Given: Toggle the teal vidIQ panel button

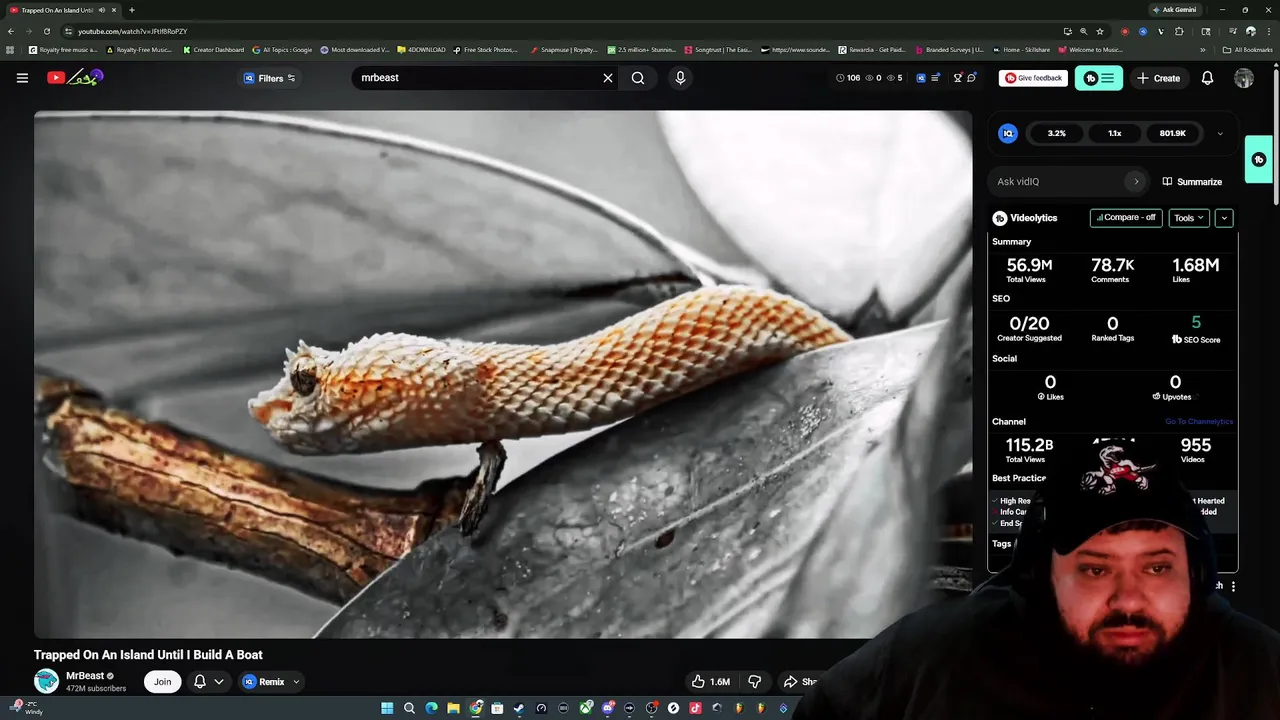Looking at the screenshot, I should pos(1099,78).
